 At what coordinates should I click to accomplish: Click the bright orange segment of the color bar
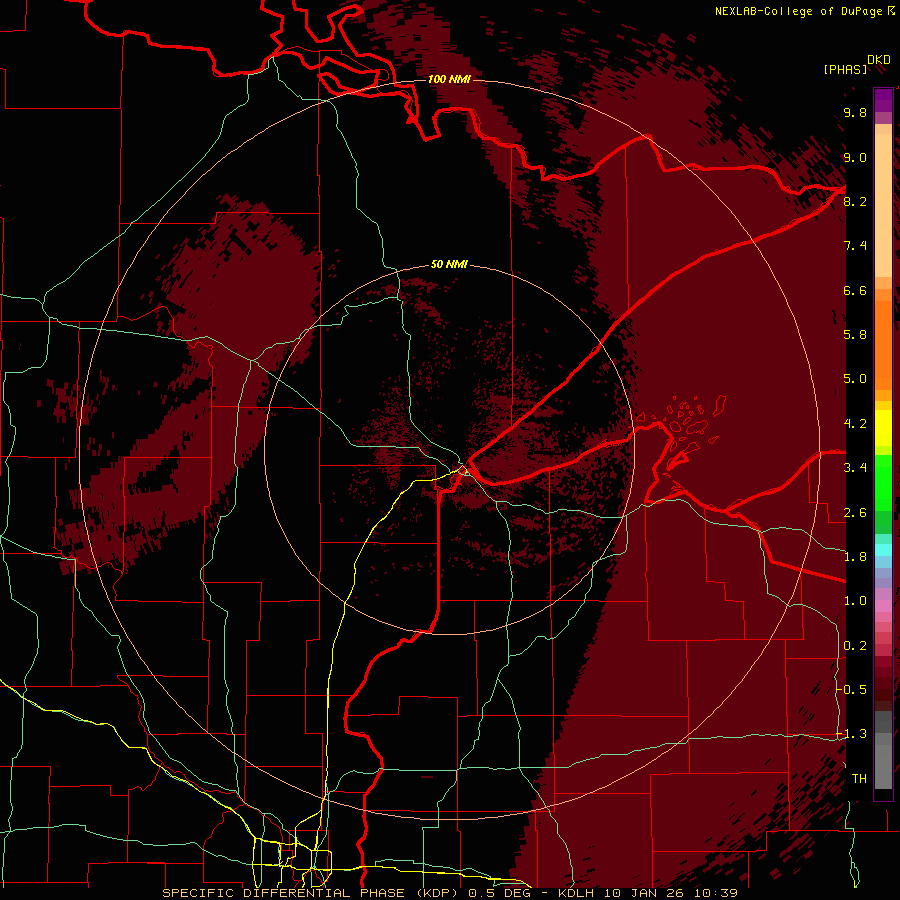coord(883,344)
